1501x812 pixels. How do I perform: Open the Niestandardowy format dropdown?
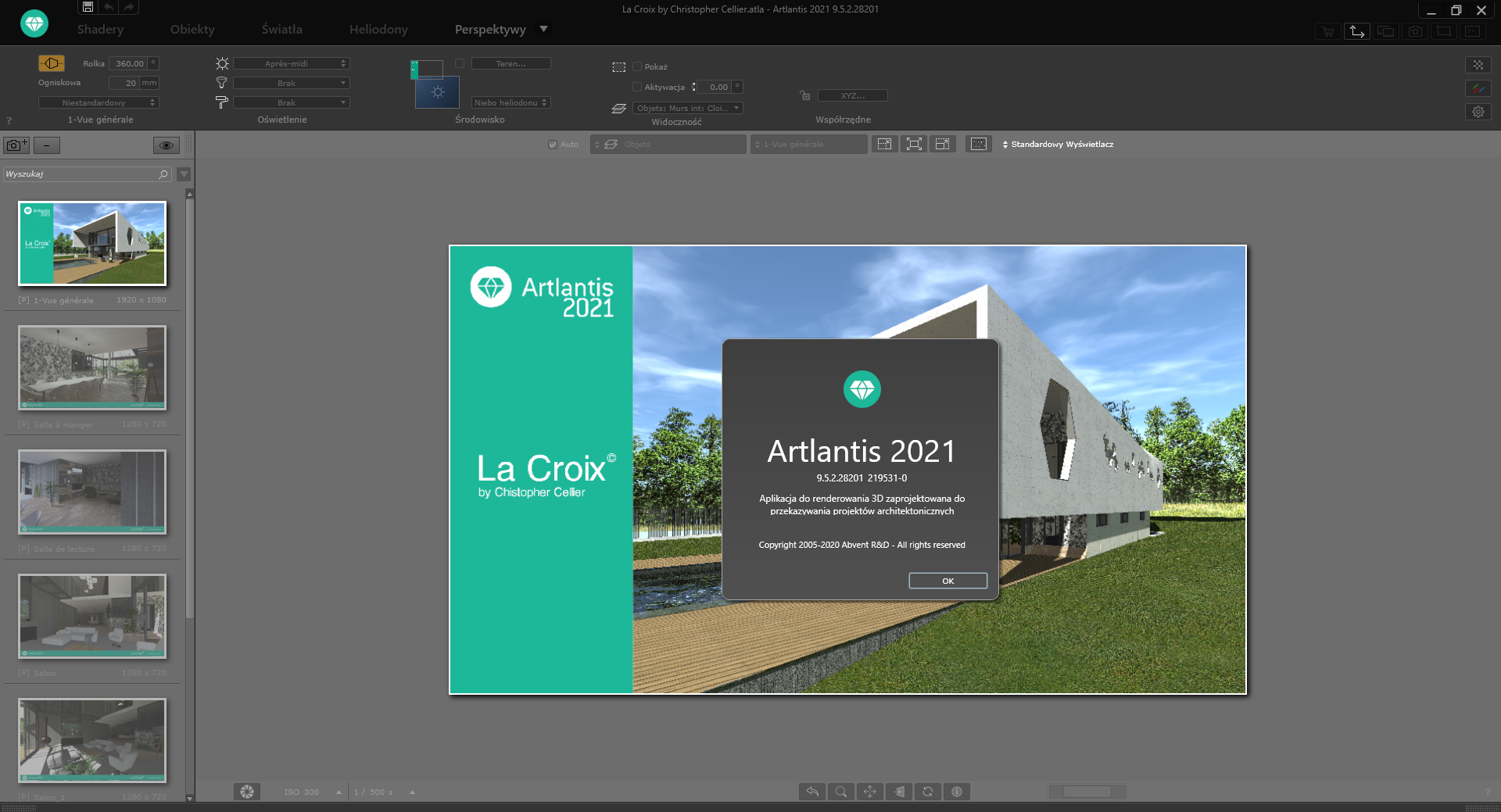(99, 102)
